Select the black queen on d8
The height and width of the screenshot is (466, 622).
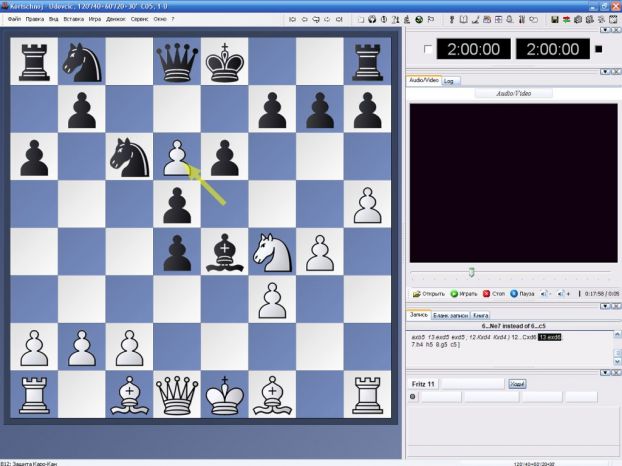pos(177,61)
